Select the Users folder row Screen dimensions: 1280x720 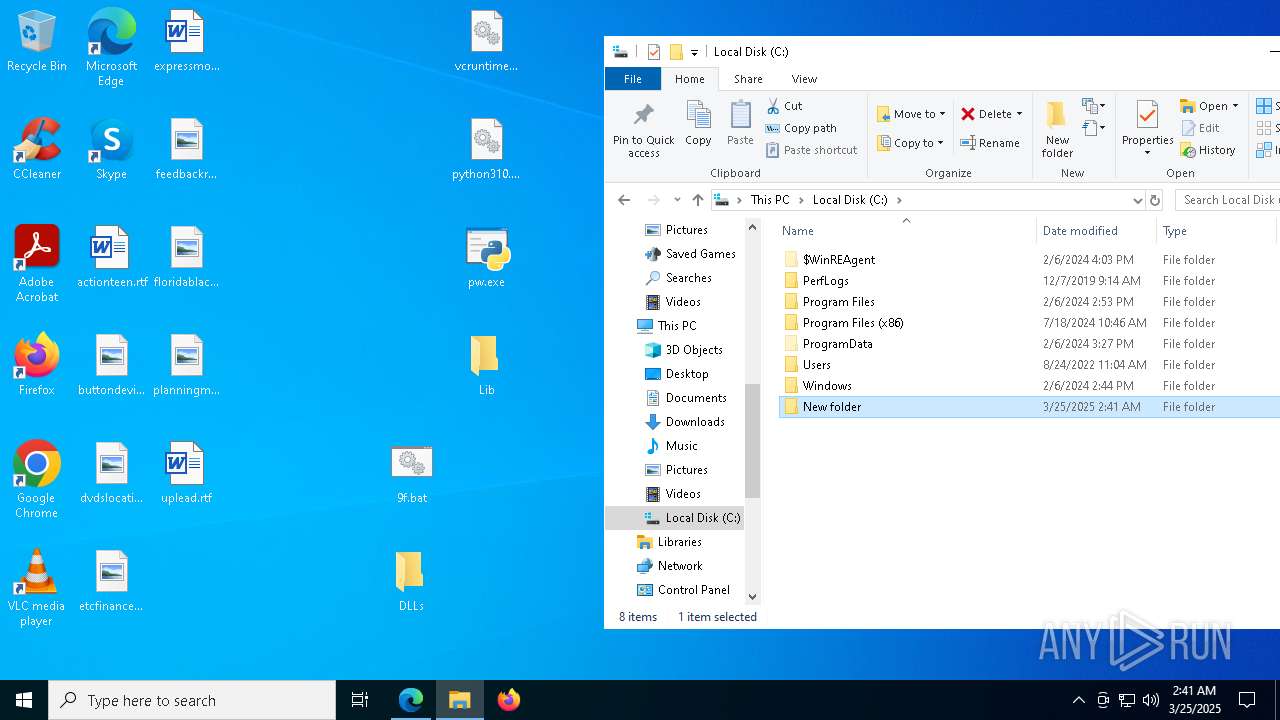(1029, 365)
